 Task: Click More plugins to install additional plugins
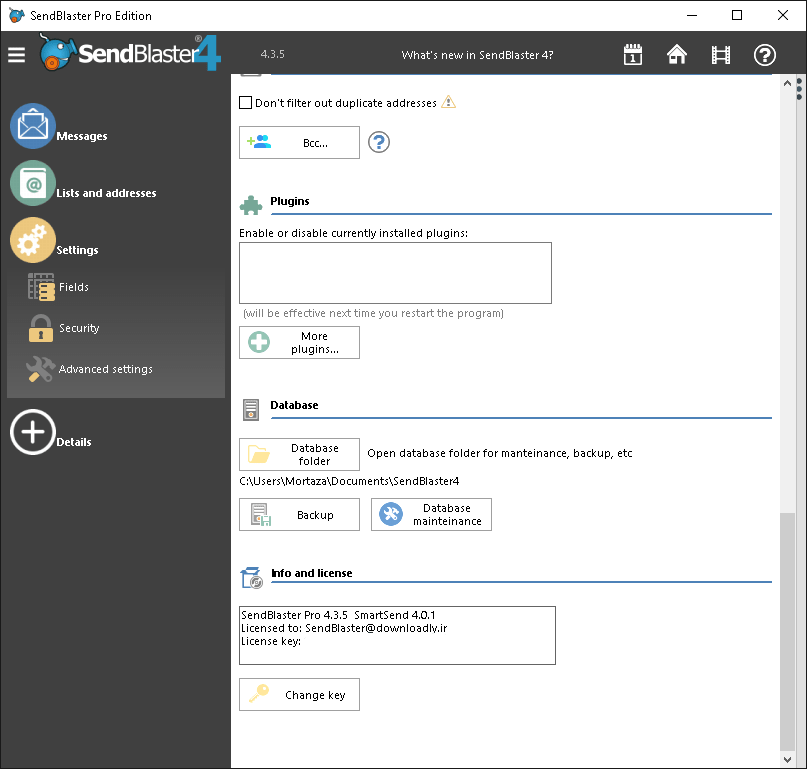[x=299, y=342]
